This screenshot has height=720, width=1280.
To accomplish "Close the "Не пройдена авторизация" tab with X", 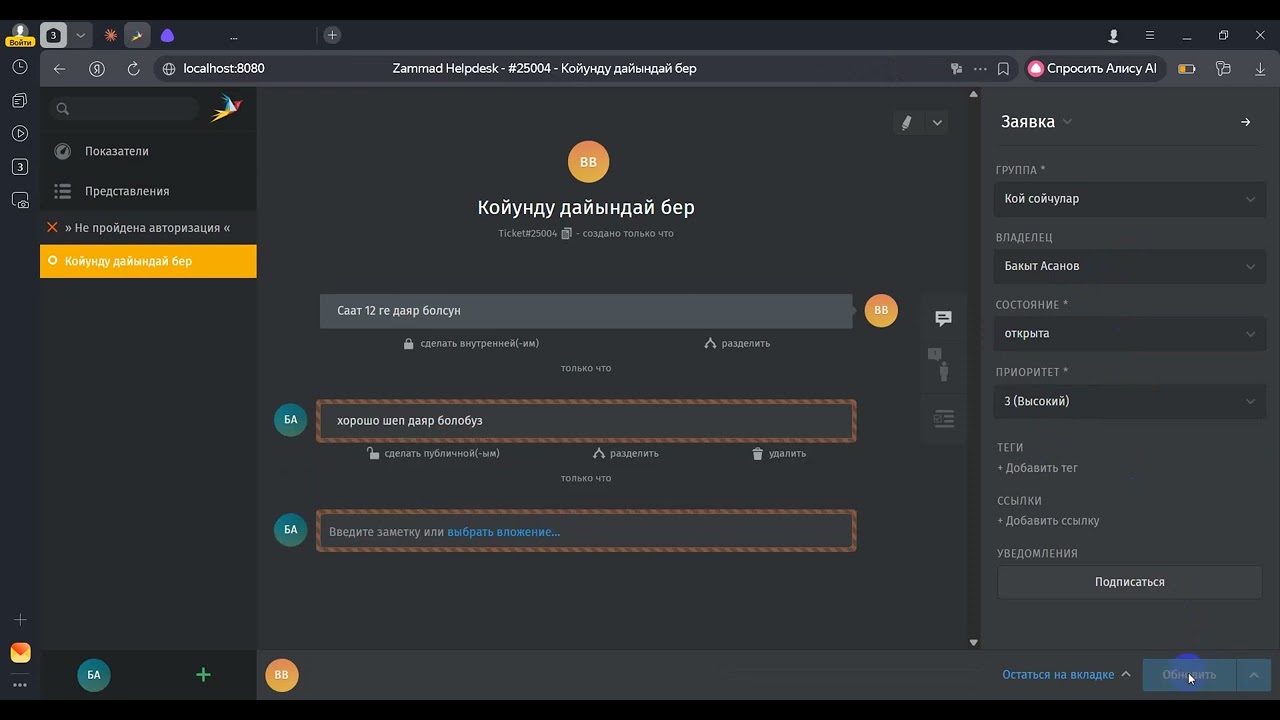I will pos(53,228).
